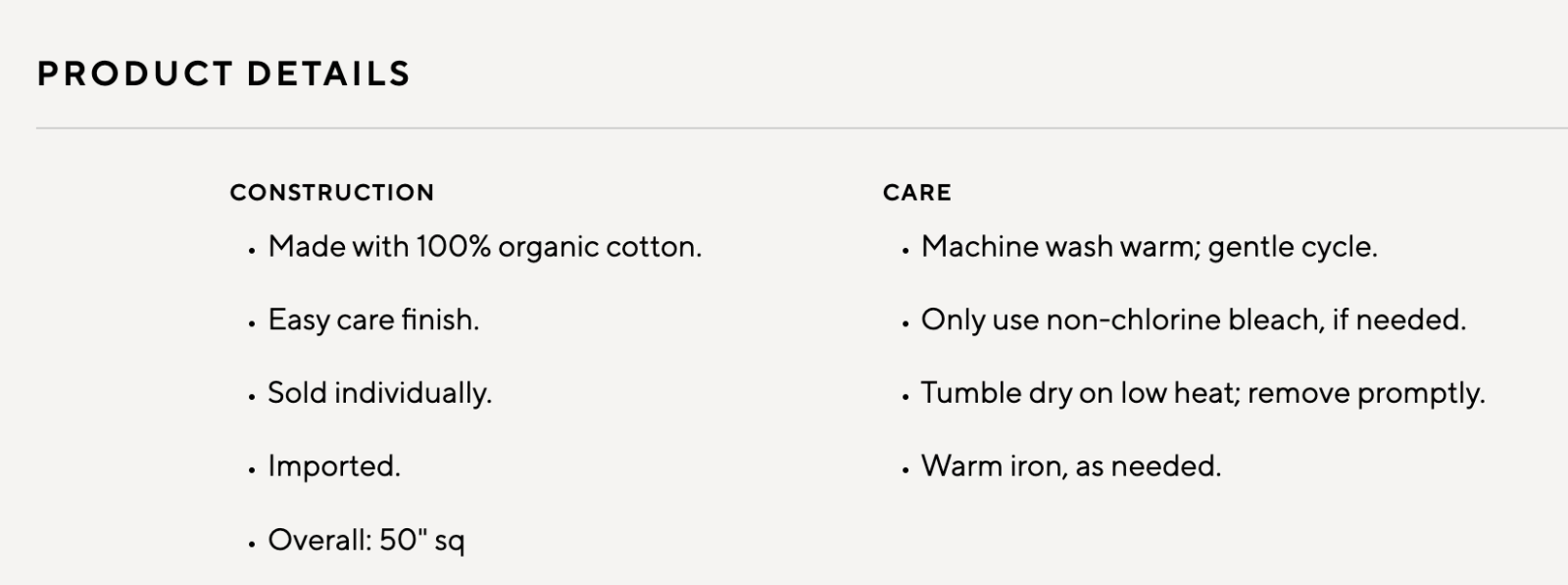
Task: Click the bullet before 'Machine wash warm'
Action: coord(906,250)
